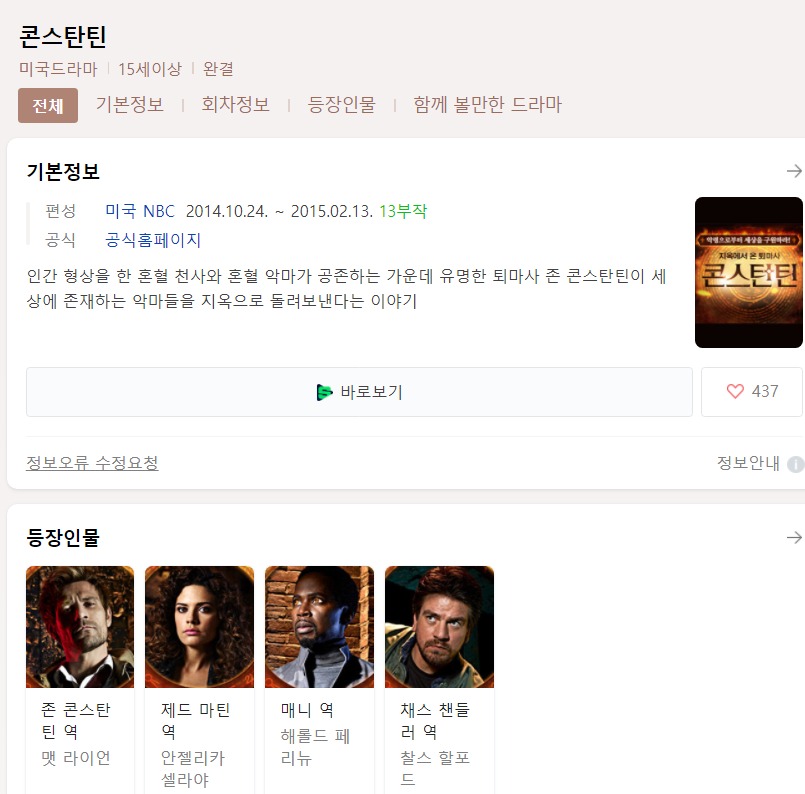The height and width of the screenshot is (794, 805).
Task: Click actor name 맷 라이언
Action: 76,758
